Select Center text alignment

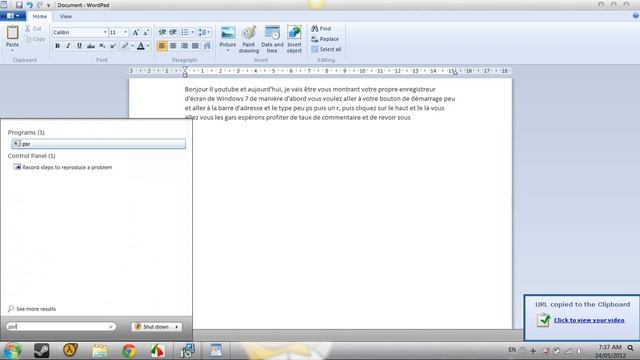click(x=173, y=46)
